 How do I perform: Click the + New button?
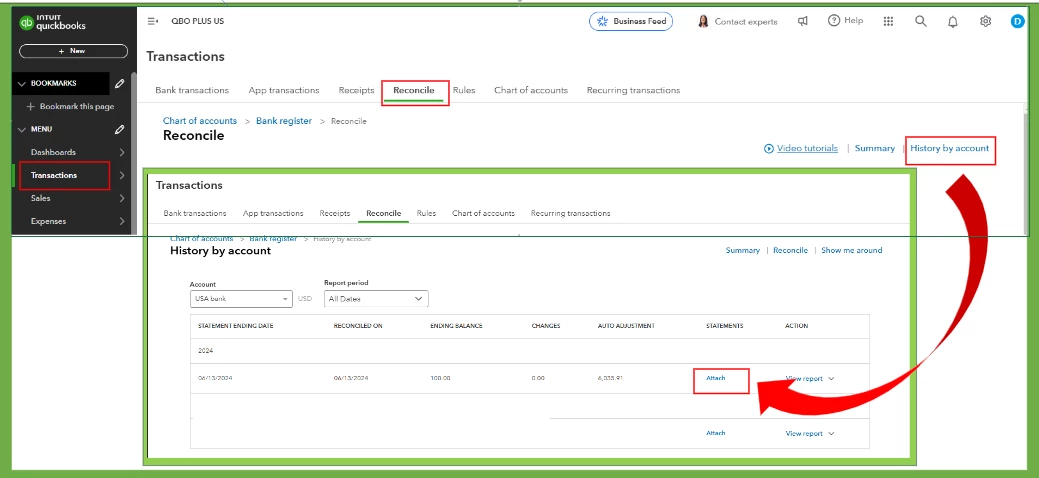(74, 51)
